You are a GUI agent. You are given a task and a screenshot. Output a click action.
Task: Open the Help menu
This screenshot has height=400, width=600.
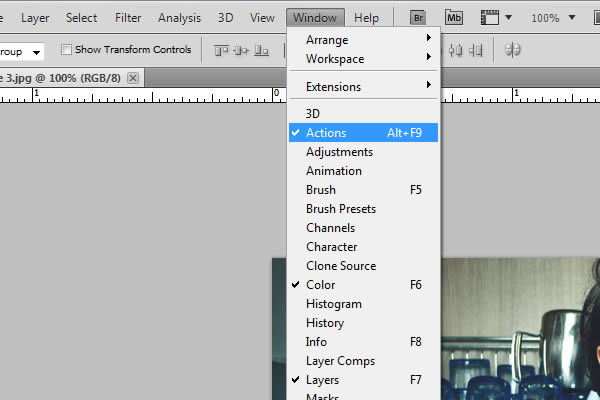tap(366, 18)
